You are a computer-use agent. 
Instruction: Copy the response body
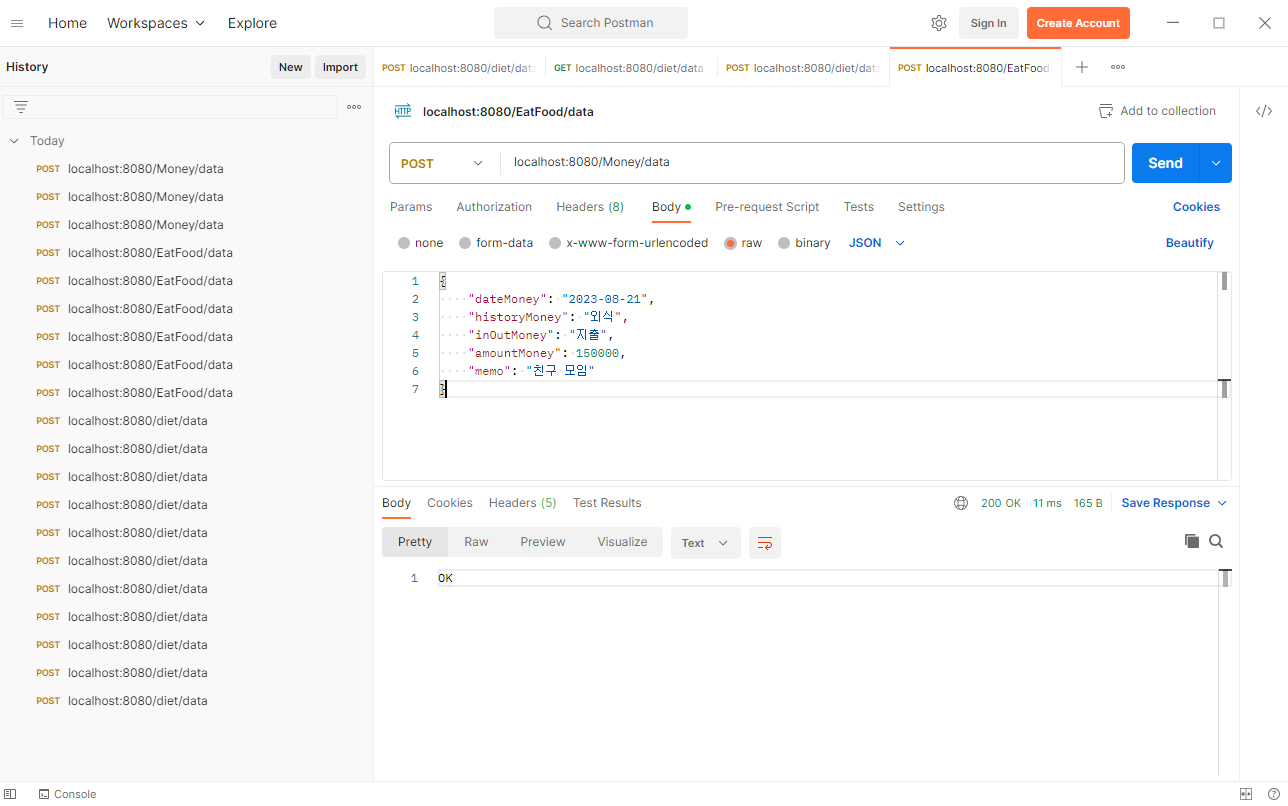click(x=1192, y=541)
